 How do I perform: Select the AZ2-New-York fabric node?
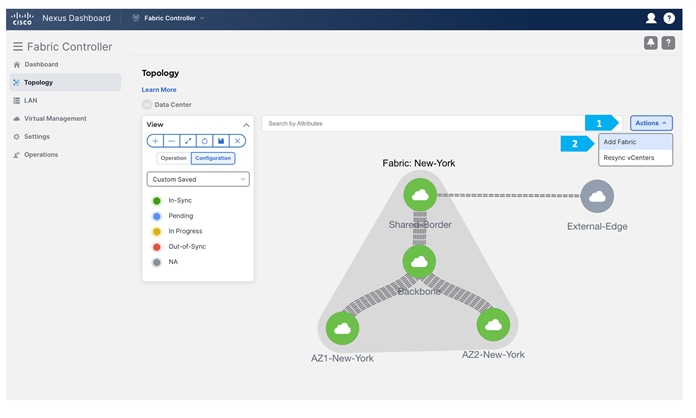point(493,324)
